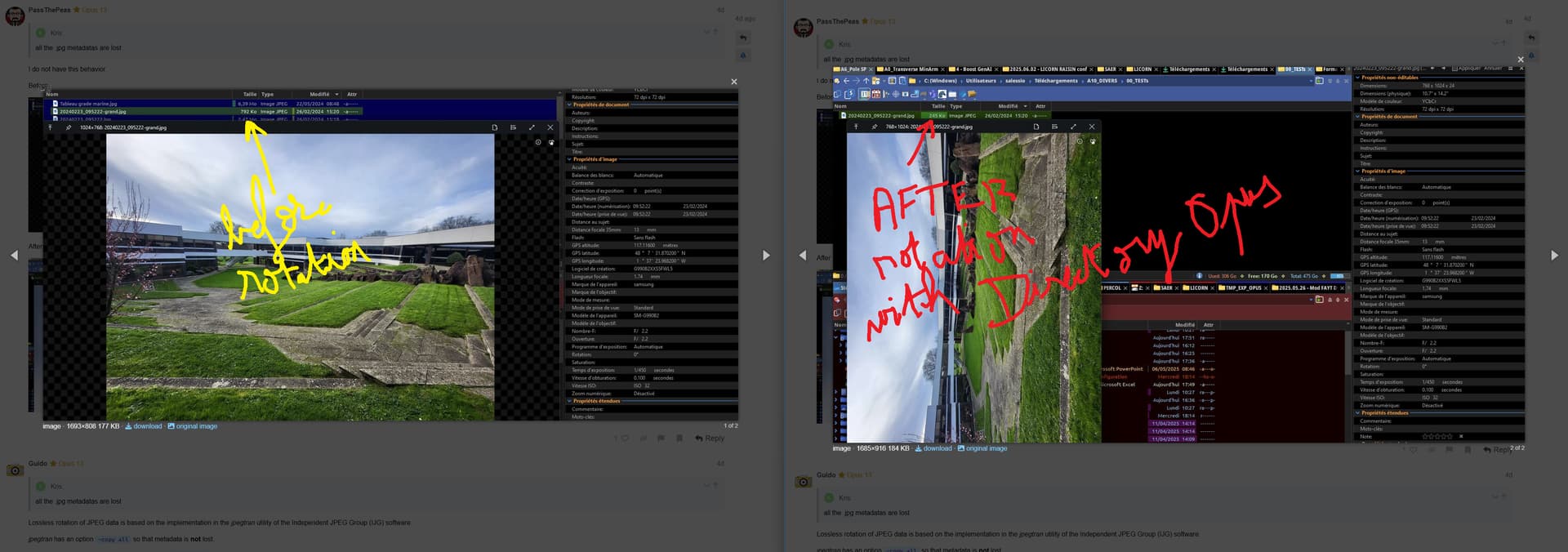Sort by Modifié in before-rotation file list
The width and height of the screenshot is (1568, 552).
click(x=319, y=95)
